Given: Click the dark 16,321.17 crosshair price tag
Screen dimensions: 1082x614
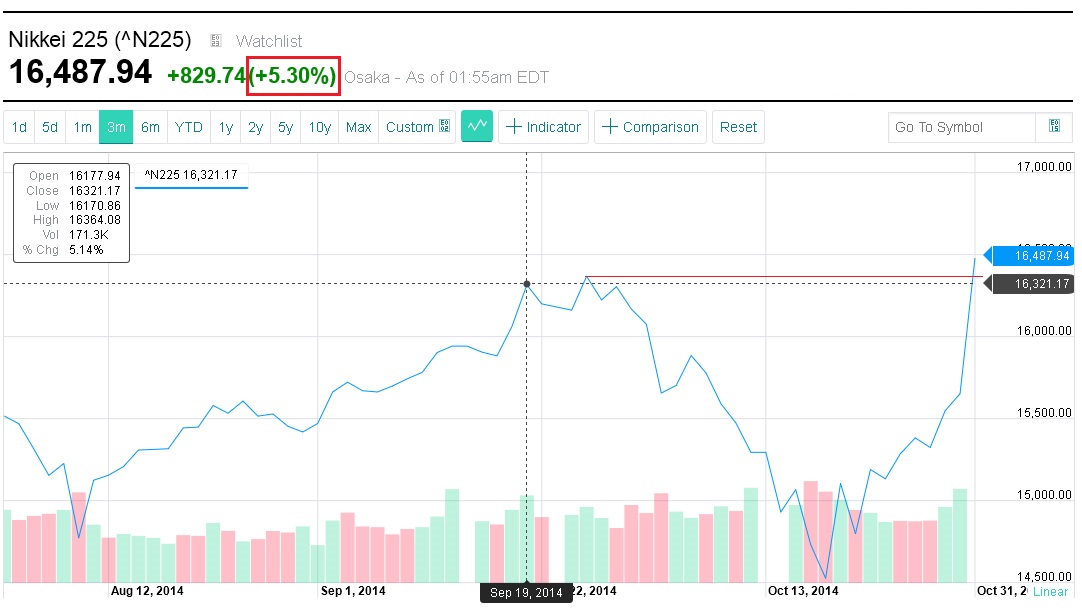Looking at the screenshot, I should [1035, 284].
